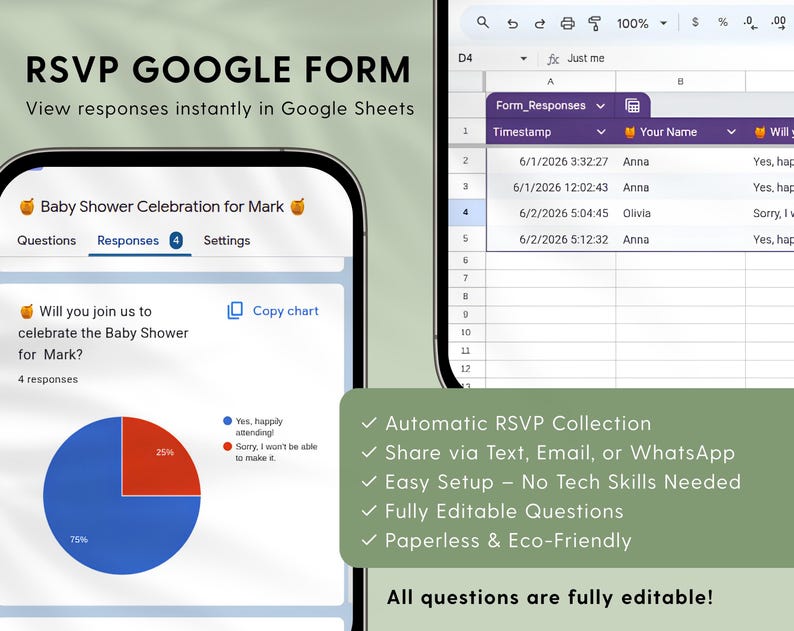Switch to the Questions tab
Screen dimensions: 794x631
pyautogui.click(x=47, y=241)
